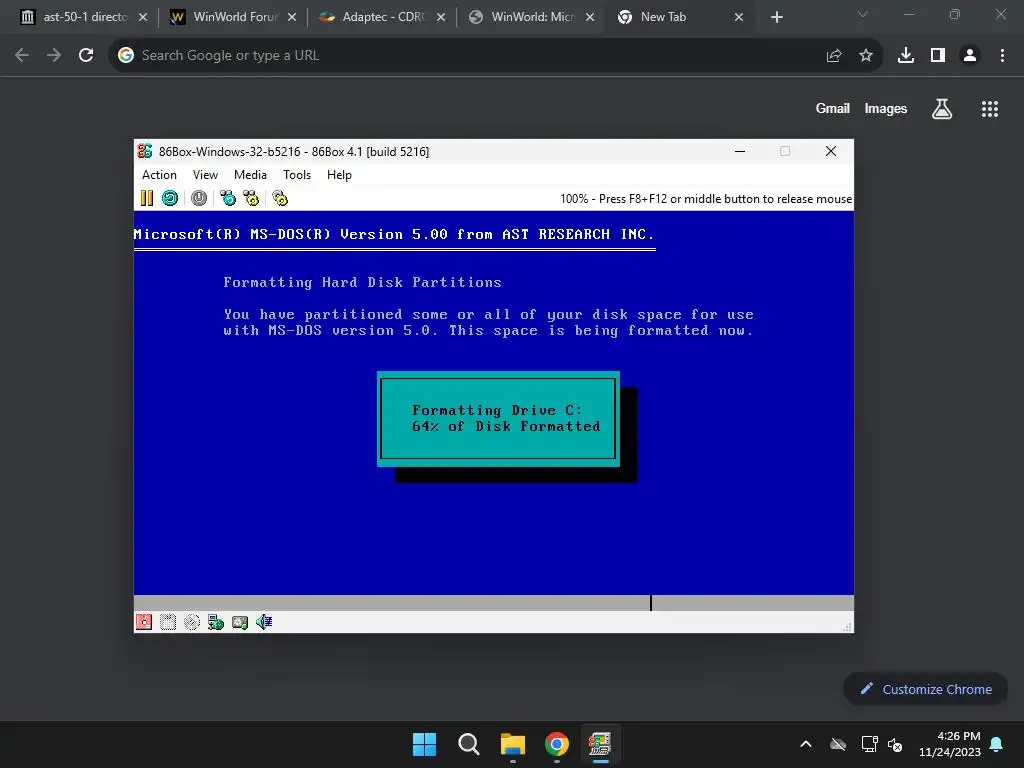Click the teal hard reset icon

[x=170, y=199]
